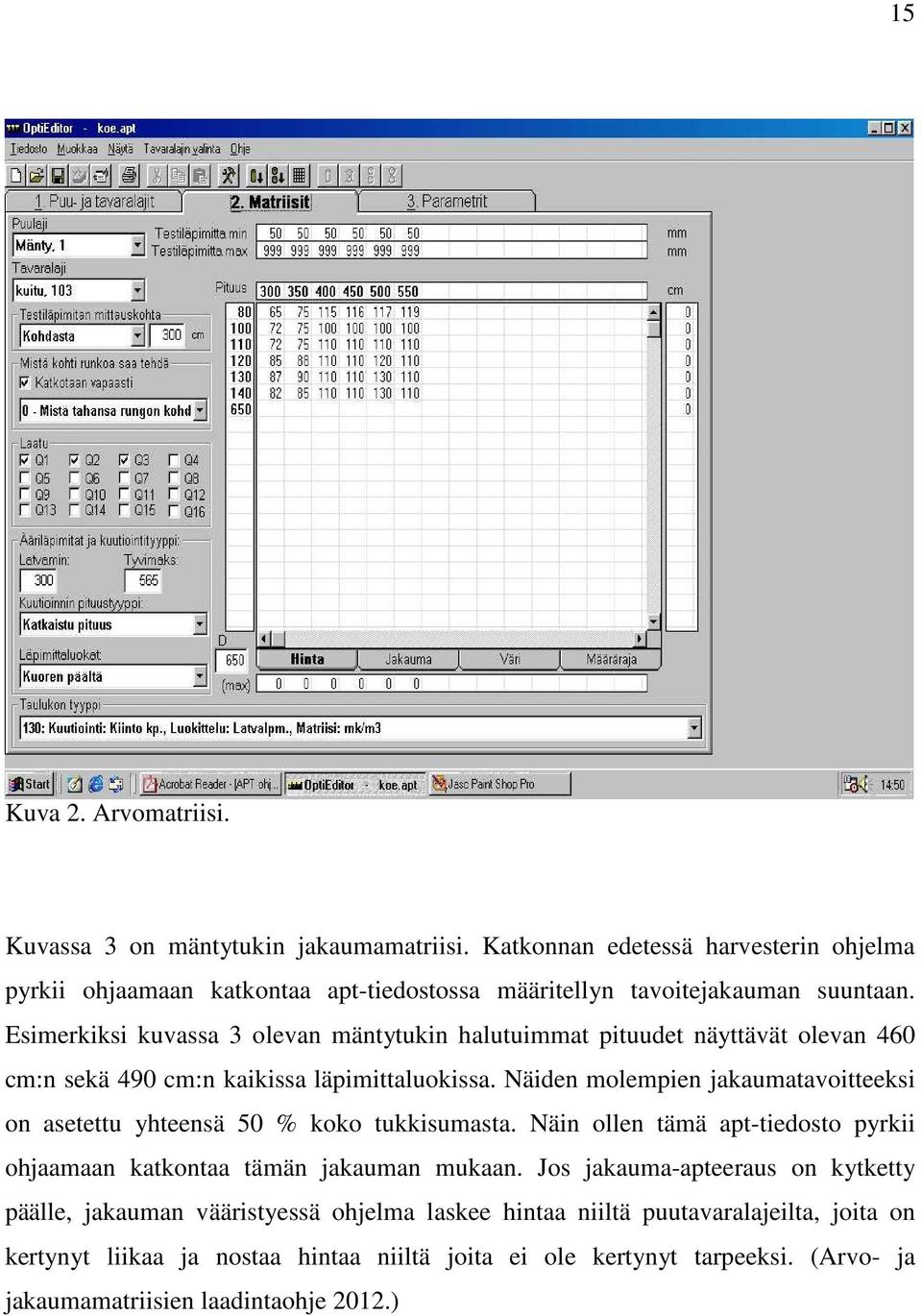Click the matrix vertical scrollbar up arrow
The image size is (922, 1316).
[x=654, y=312]
